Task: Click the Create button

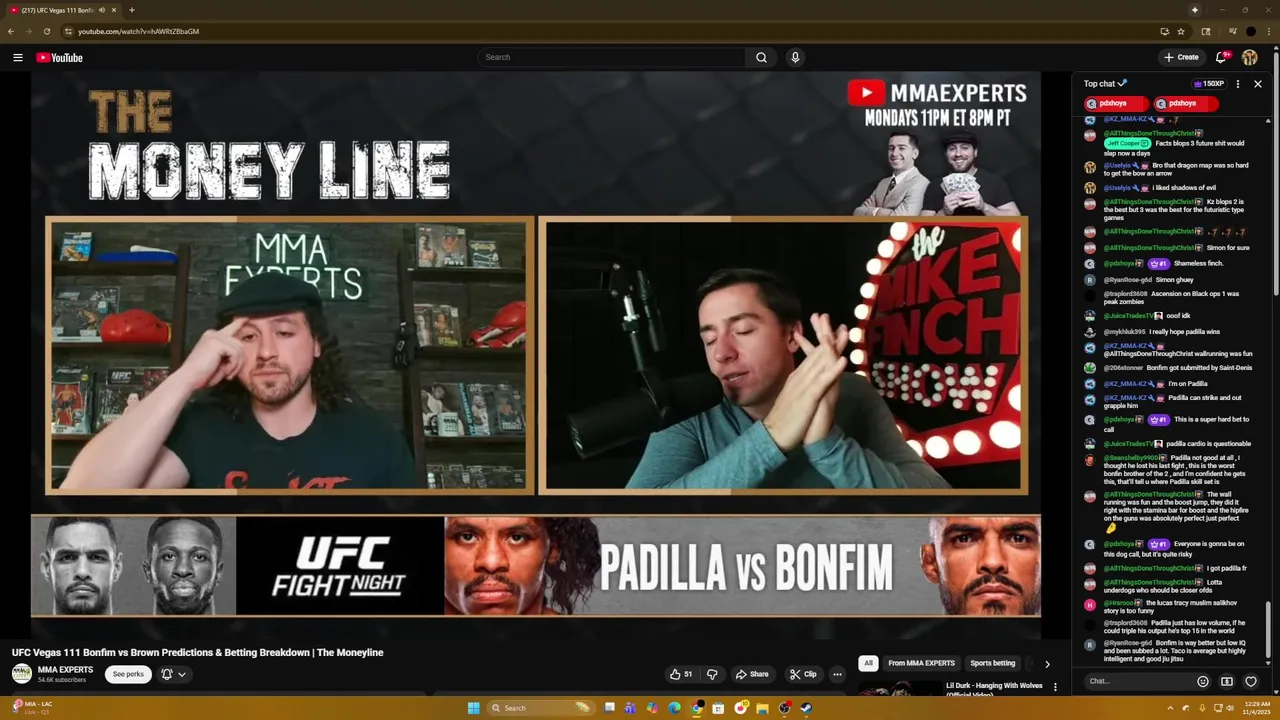Action: [1181, 58]
